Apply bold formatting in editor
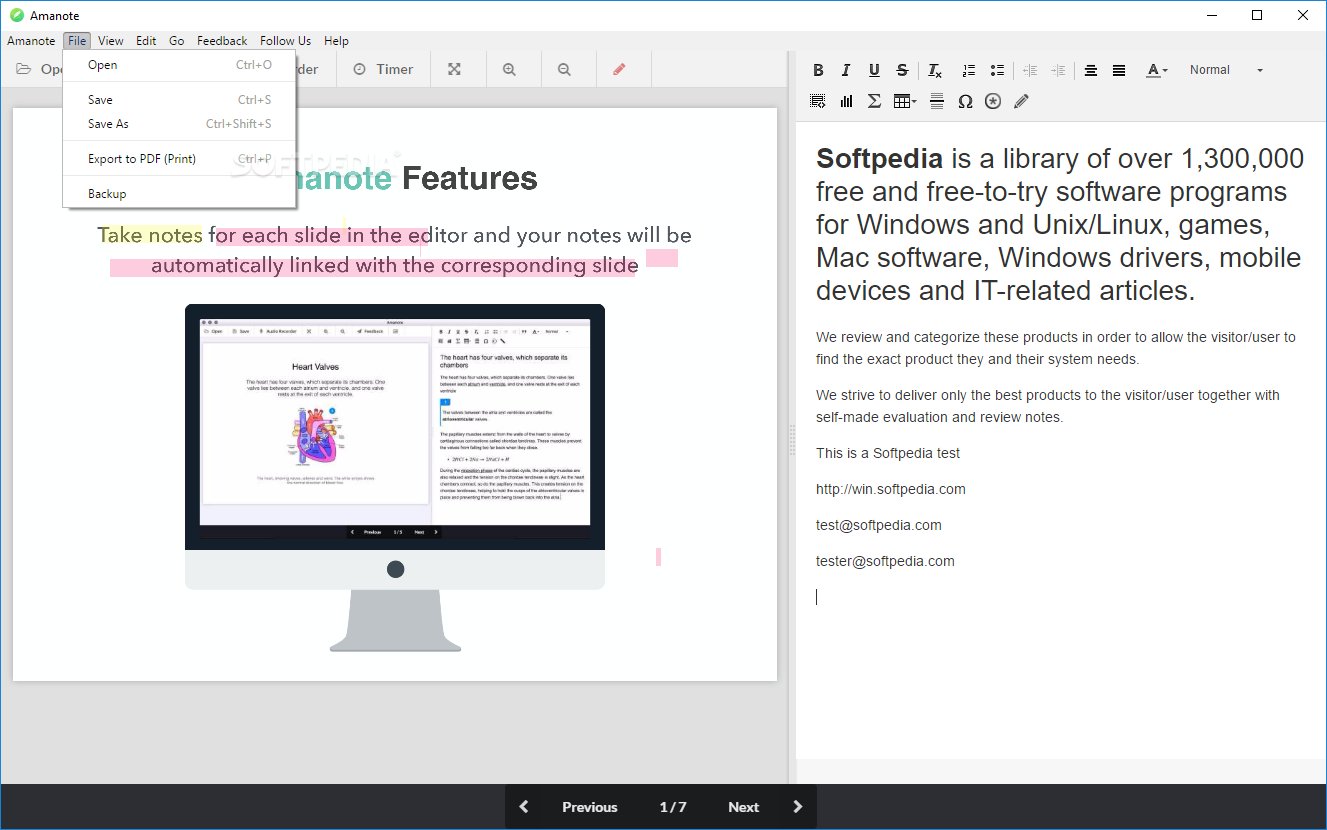Image resolution: width=1327 pixels, height=830 pixels. point(818,70)
